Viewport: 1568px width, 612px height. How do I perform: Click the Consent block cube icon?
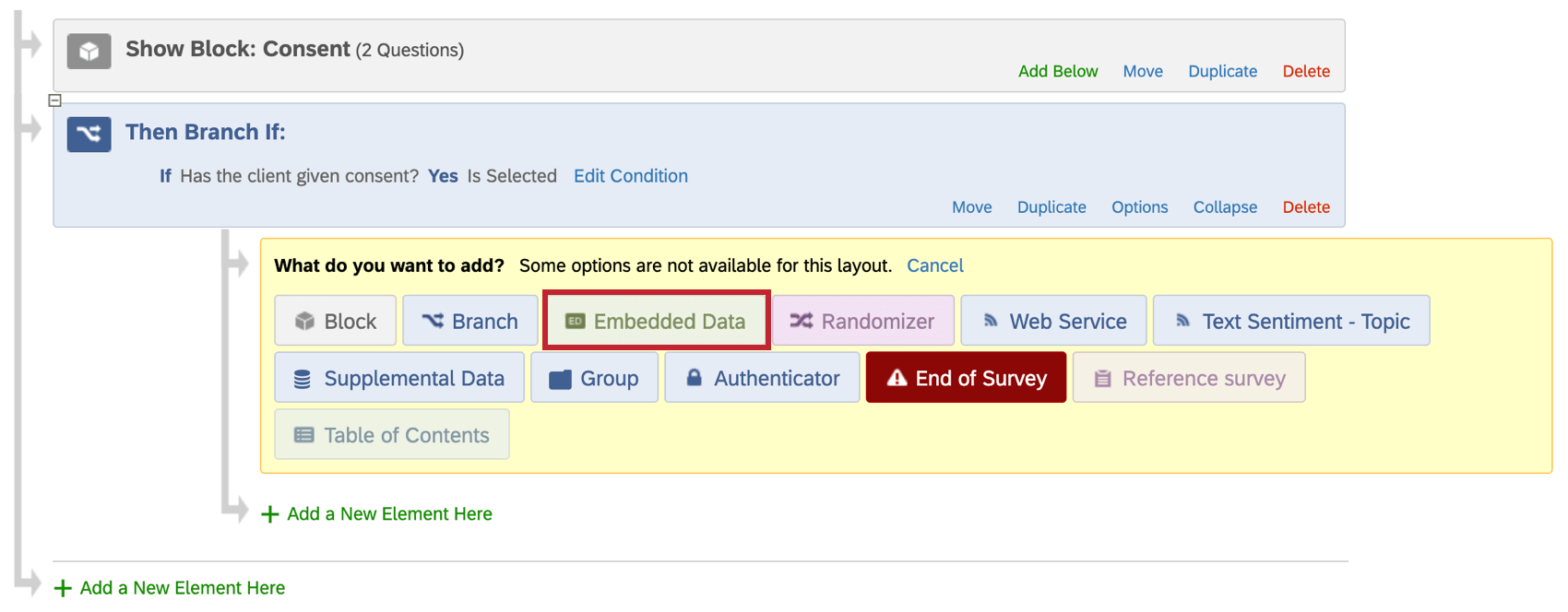[89, 52]
